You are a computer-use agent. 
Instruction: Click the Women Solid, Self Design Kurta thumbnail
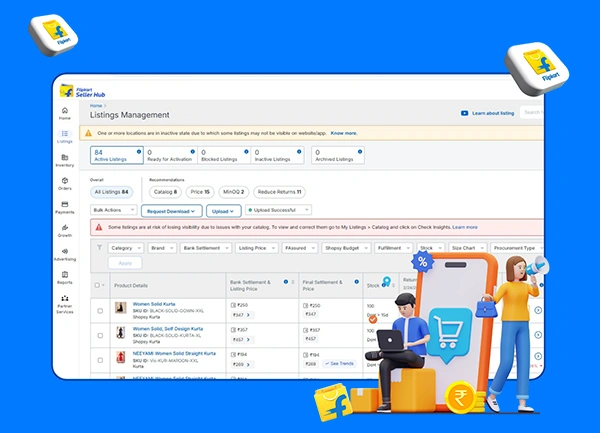coord(121,332)
